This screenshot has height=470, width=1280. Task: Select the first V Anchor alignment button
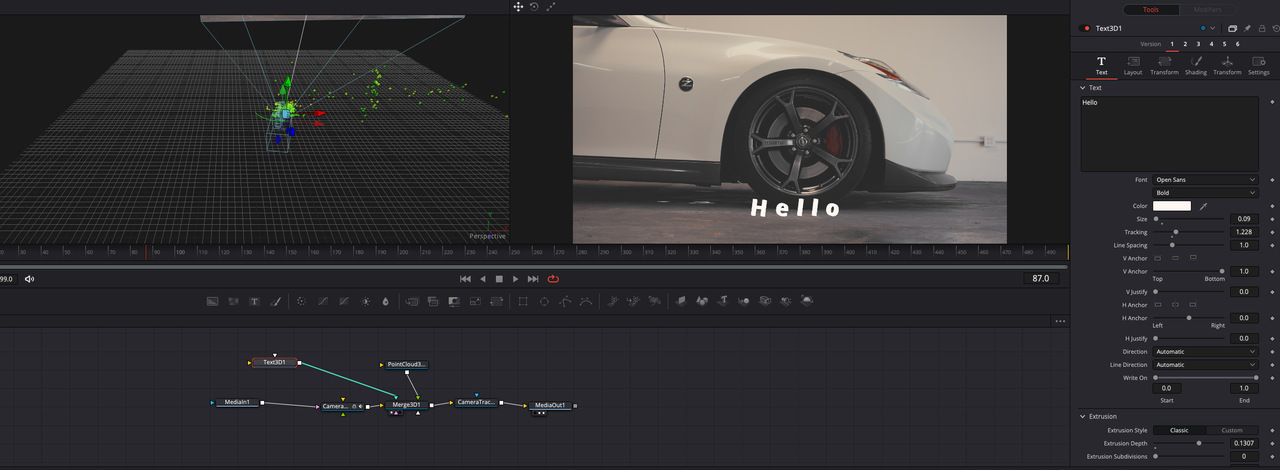coord(1158,258)
